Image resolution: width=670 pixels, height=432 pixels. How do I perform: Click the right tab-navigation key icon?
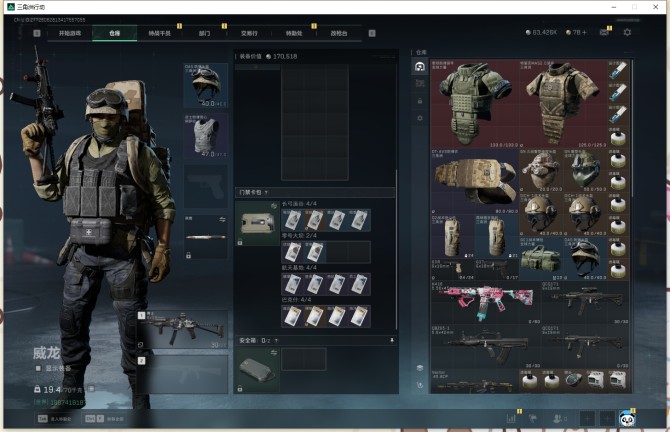coord(372,33)
